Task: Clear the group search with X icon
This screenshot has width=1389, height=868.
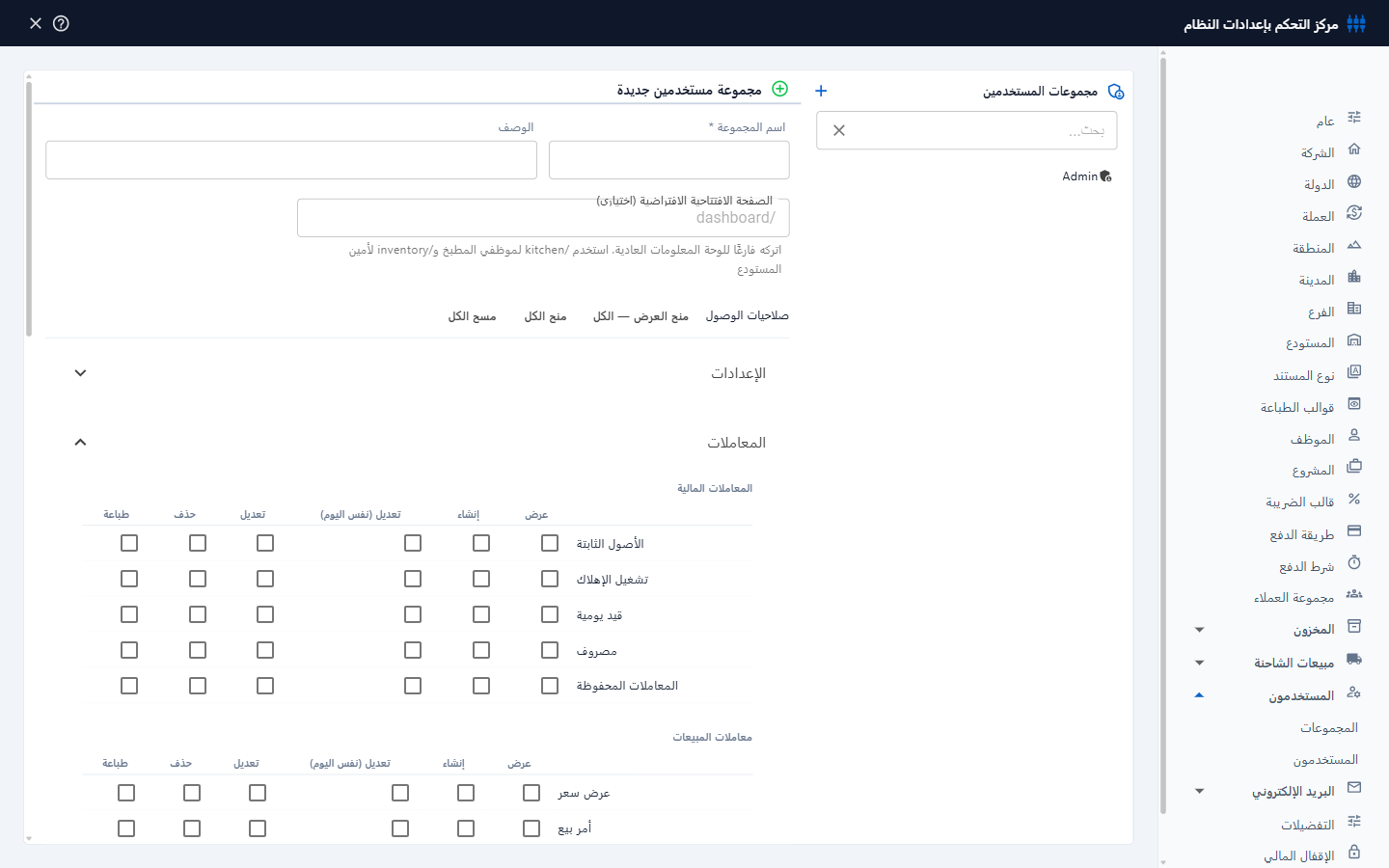Action: point(839,130)
